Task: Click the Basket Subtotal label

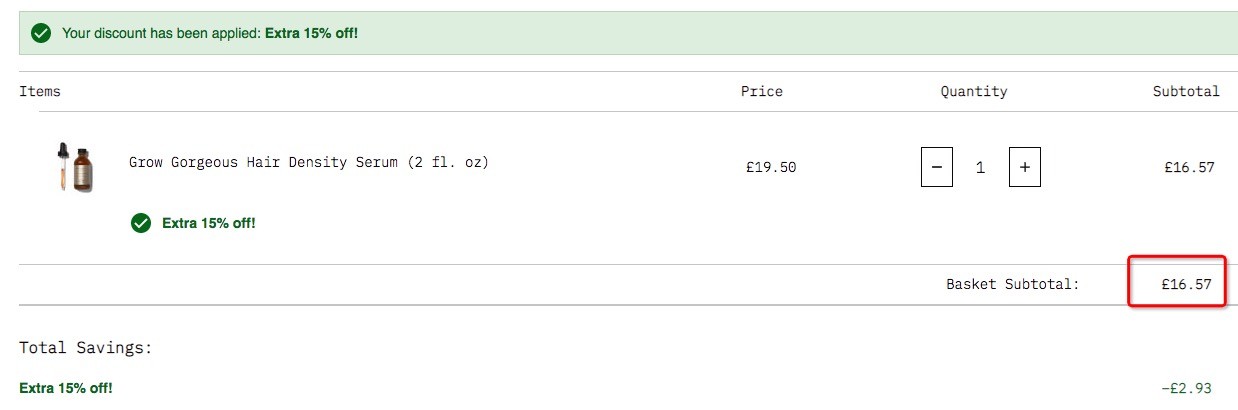Action: [x=1013, y=285]
